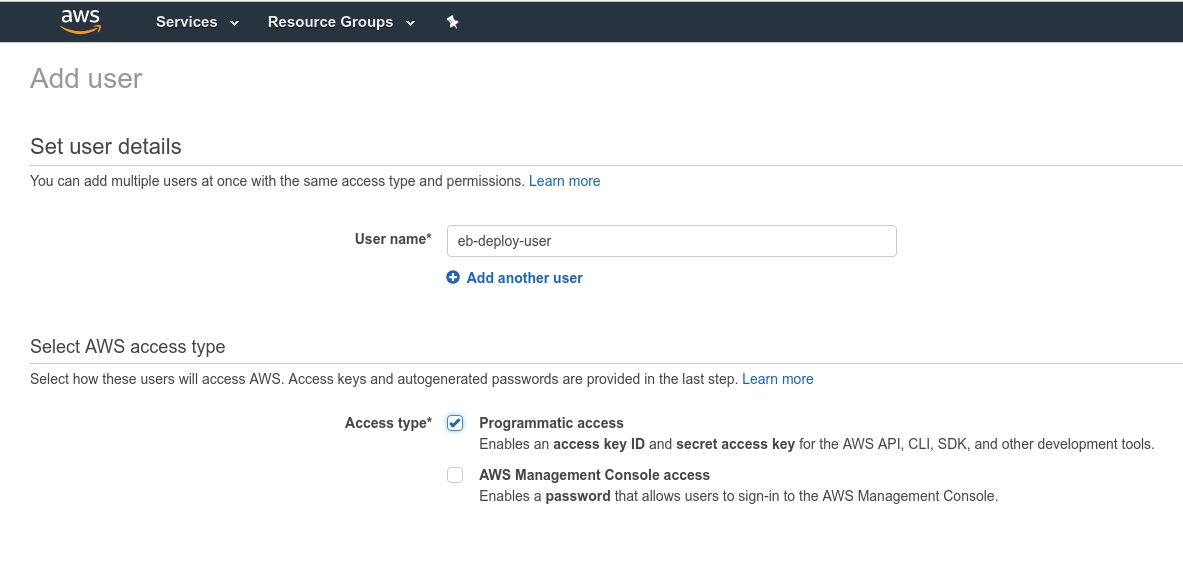
Task: Click the Set user details section heading
Action: tap(106, 146)
